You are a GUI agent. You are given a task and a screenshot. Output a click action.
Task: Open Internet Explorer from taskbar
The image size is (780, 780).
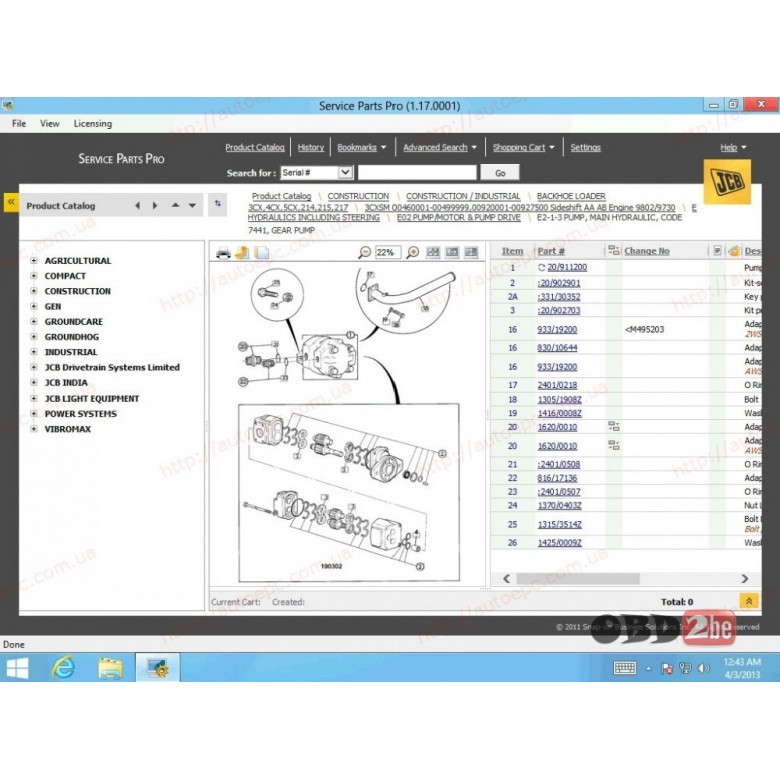(64, 668)
